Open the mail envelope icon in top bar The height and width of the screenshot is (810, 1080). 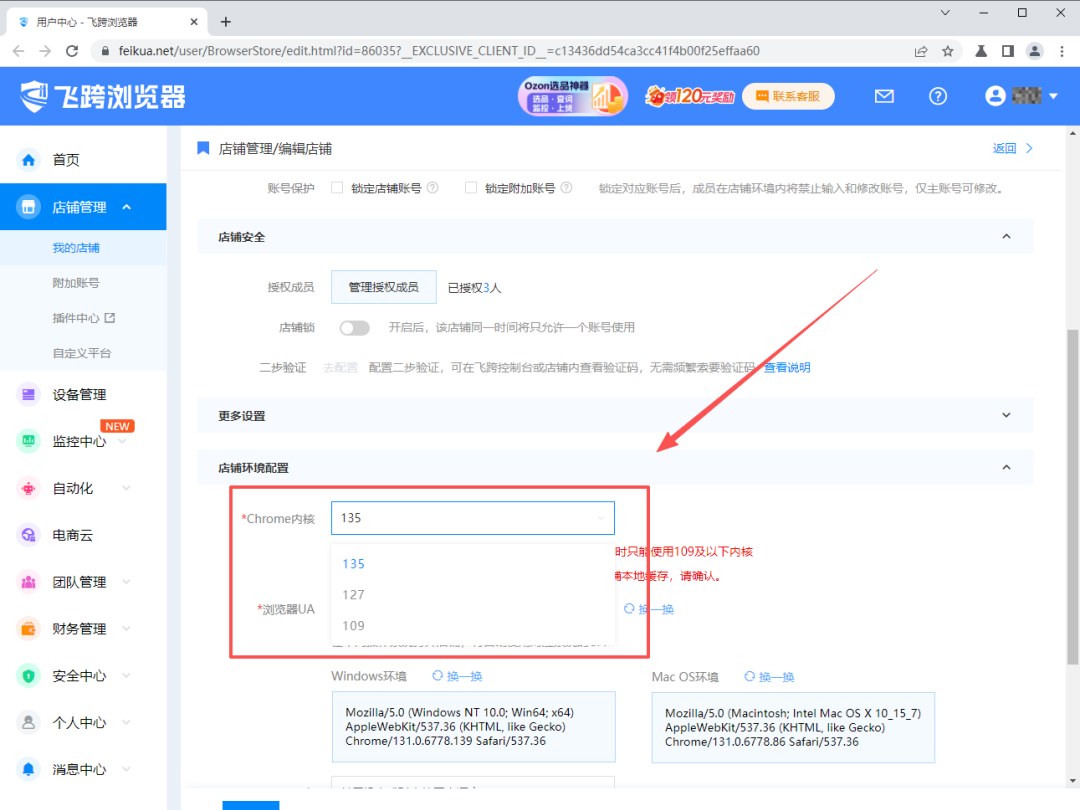point(884,96)
